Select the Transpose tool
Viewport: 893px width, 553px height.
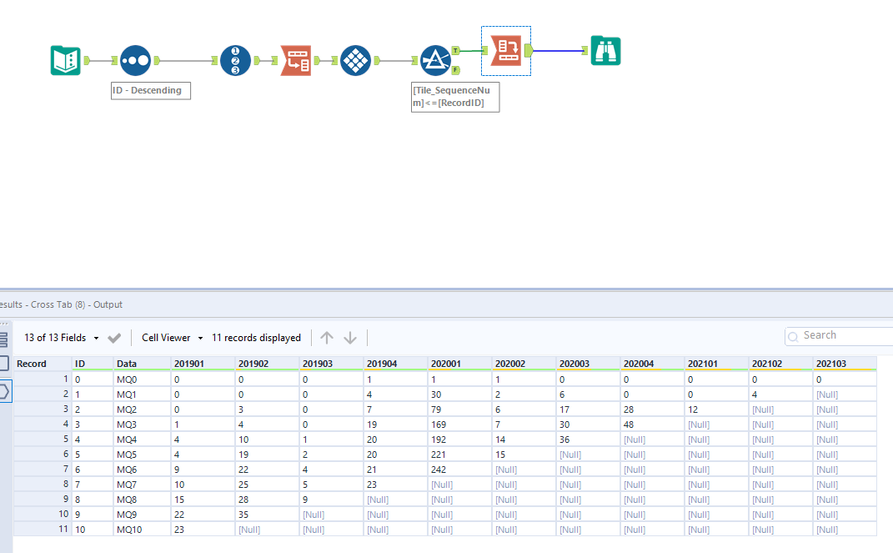point(296,60)
